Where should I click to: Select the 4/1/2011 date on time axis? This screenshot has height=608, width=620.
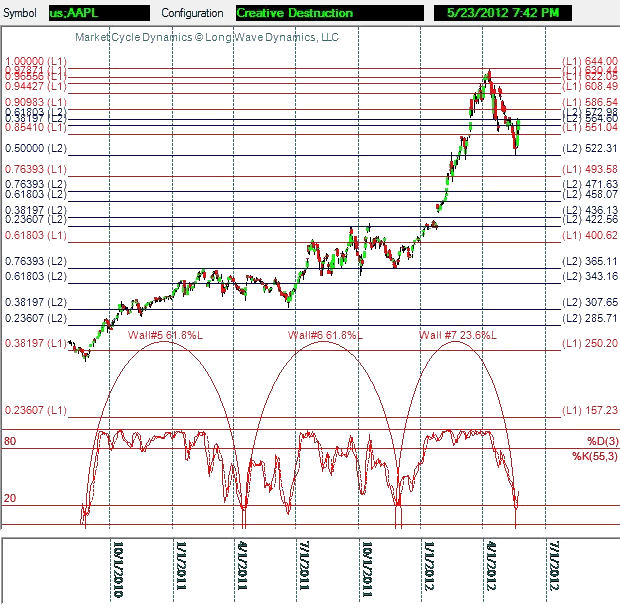[x=242, y=568]
